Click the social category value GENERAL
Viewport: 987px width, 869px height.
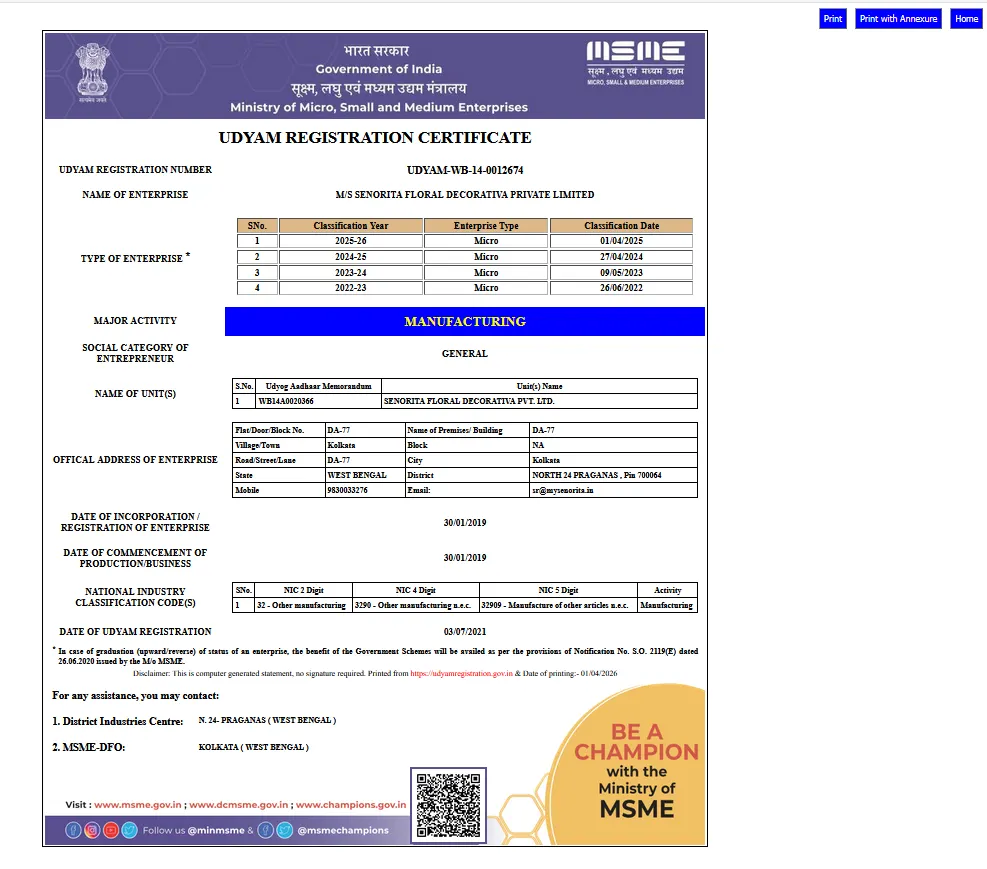point(465,354)
